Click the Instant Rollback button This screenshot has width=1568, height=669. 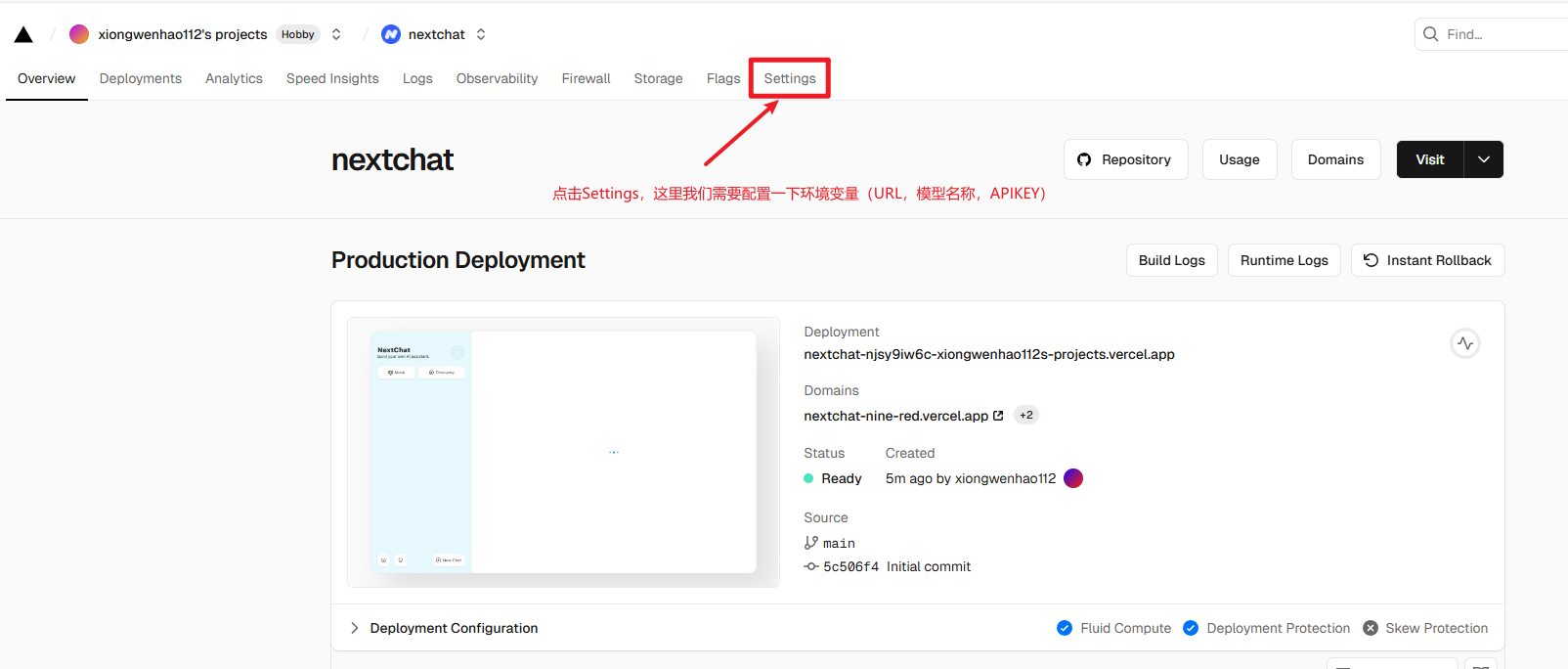pyautogui.click(x=1427, y=260)
